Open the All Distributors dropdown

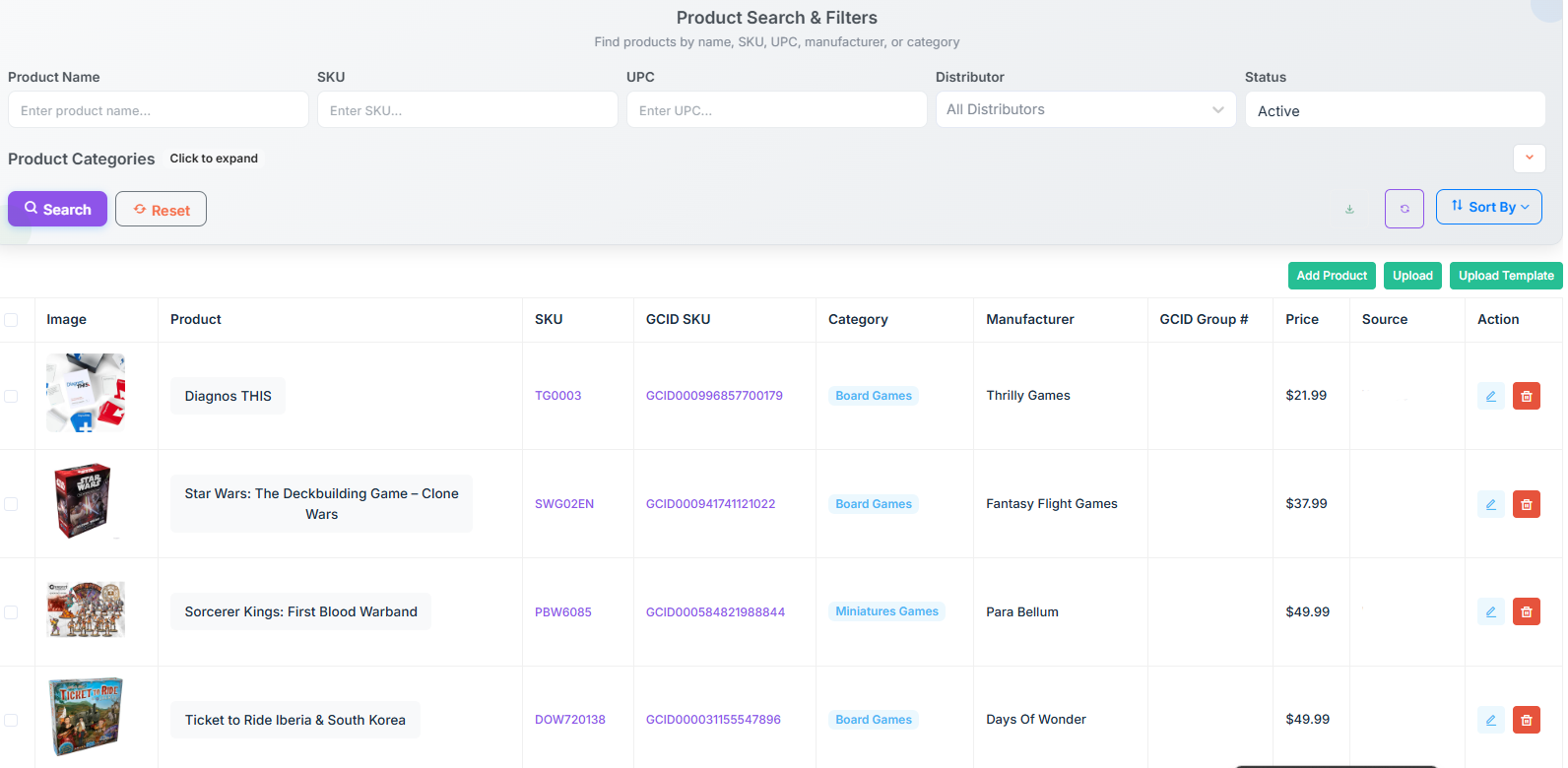tap(1084, 109)
